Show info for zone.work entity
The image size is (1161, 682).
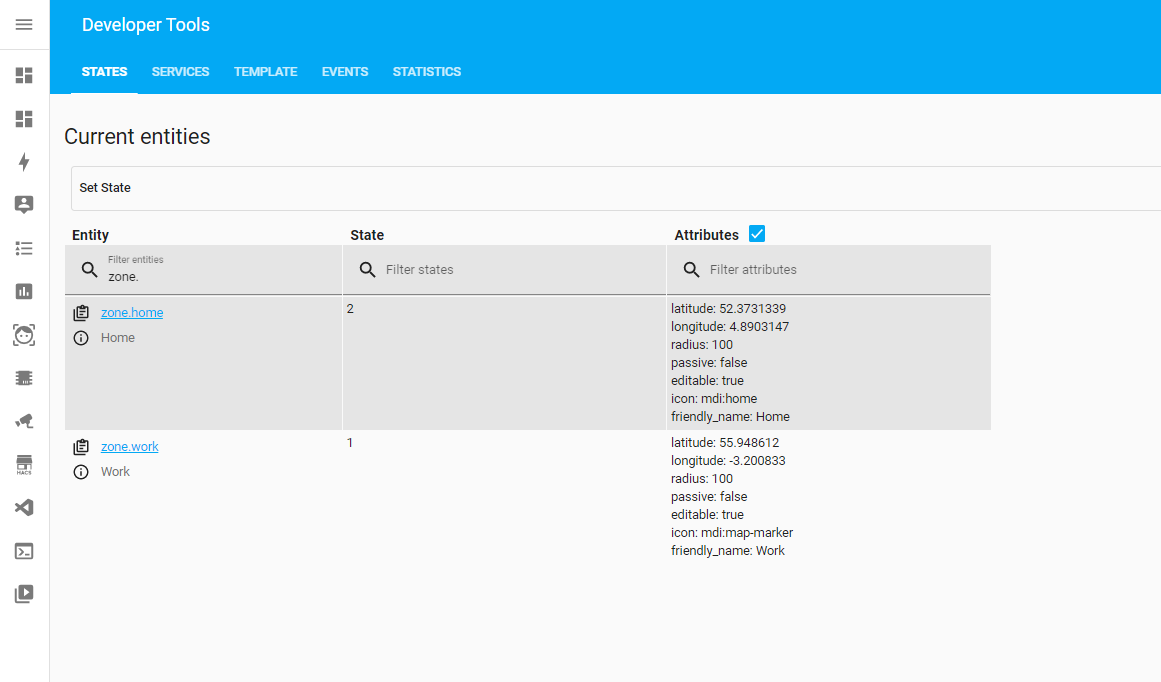[x=81, y=472]
